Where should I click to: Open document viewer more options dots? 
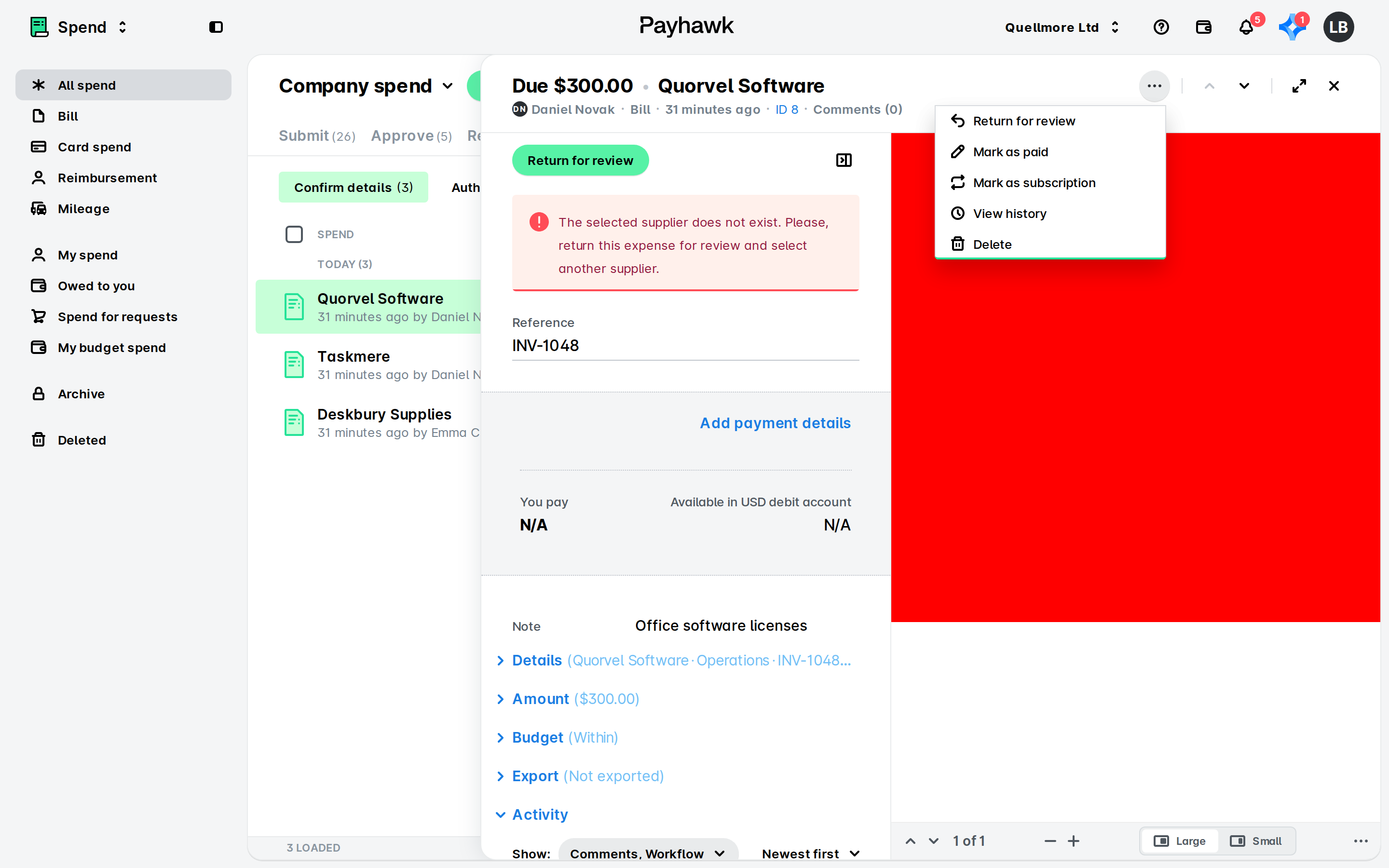click(x=1361, y=841)
